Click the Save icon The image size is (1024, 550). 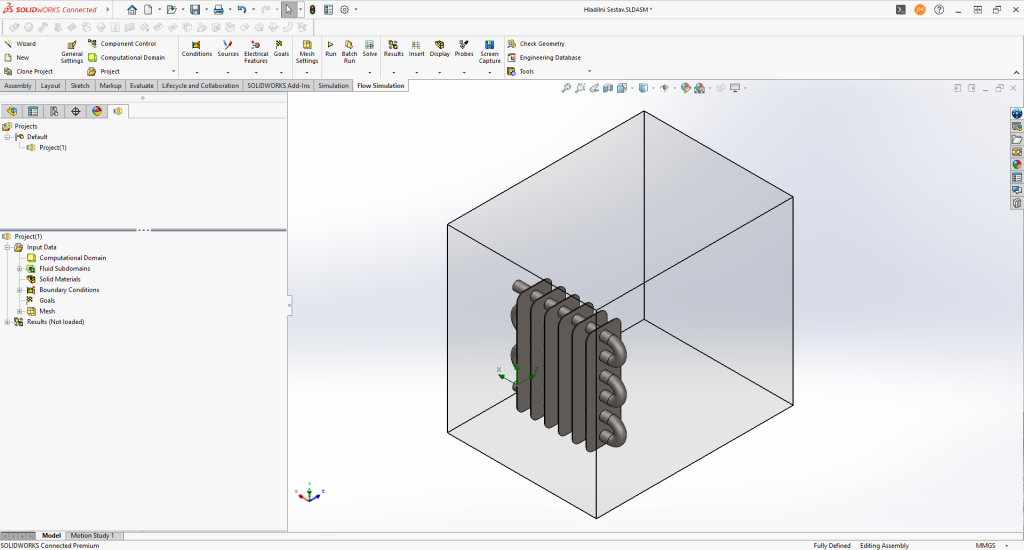point(195,10)
